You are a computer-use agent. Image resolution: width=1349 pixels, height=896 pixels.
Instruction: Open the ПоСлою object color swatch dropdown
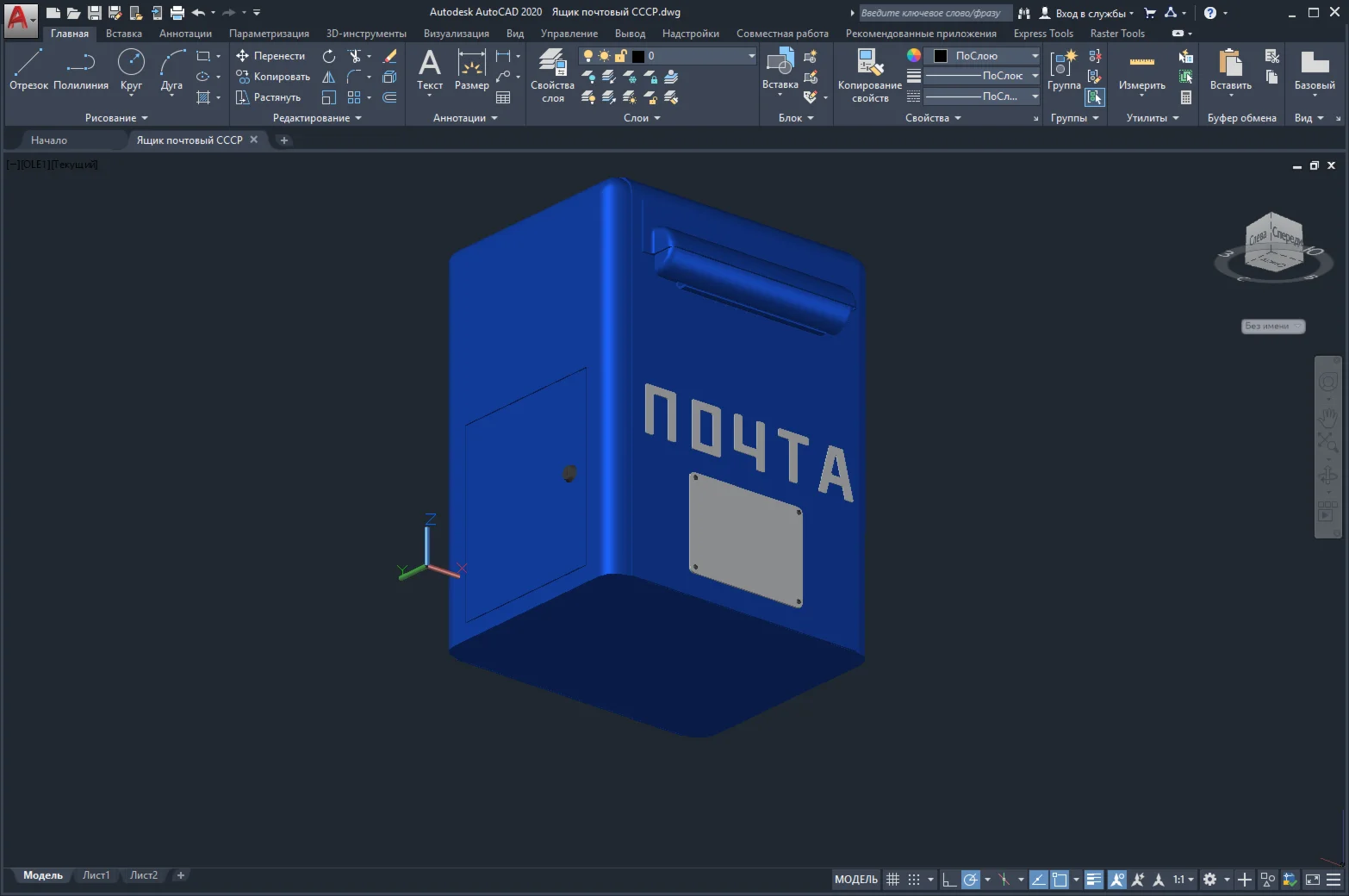pos(1035,56)
